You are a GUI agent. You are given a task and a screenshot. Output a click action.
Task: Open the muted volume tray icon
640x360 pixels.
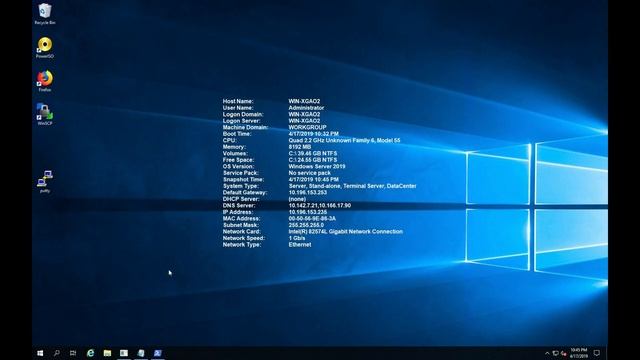point(564,353)
